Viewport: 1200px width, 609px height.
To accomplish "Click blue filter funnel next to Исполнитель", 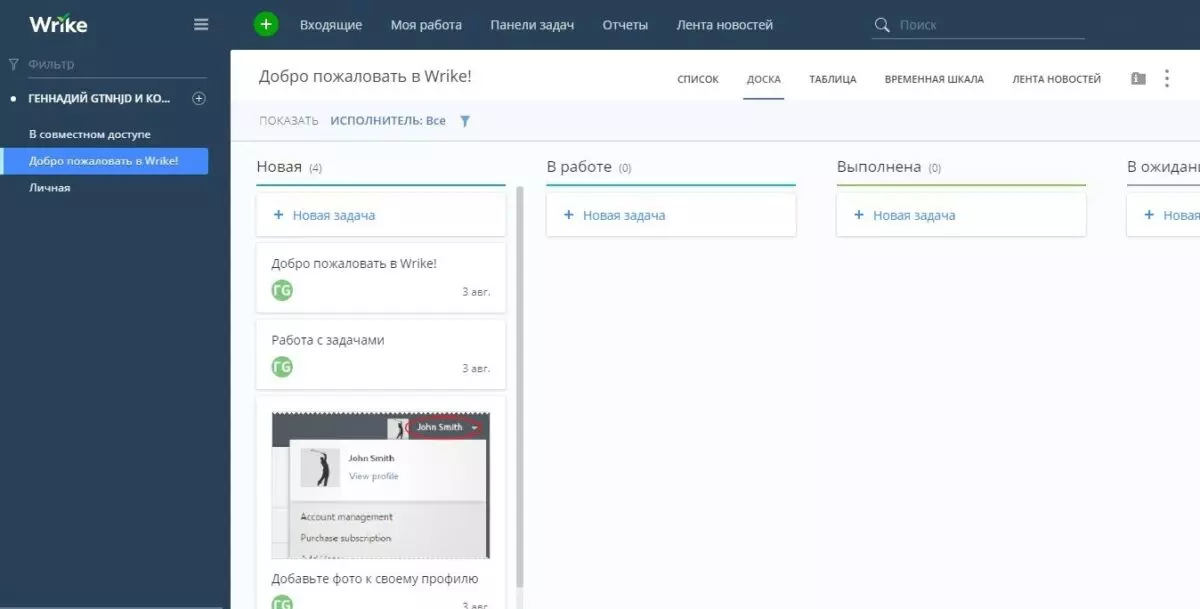I will point(464,121).
